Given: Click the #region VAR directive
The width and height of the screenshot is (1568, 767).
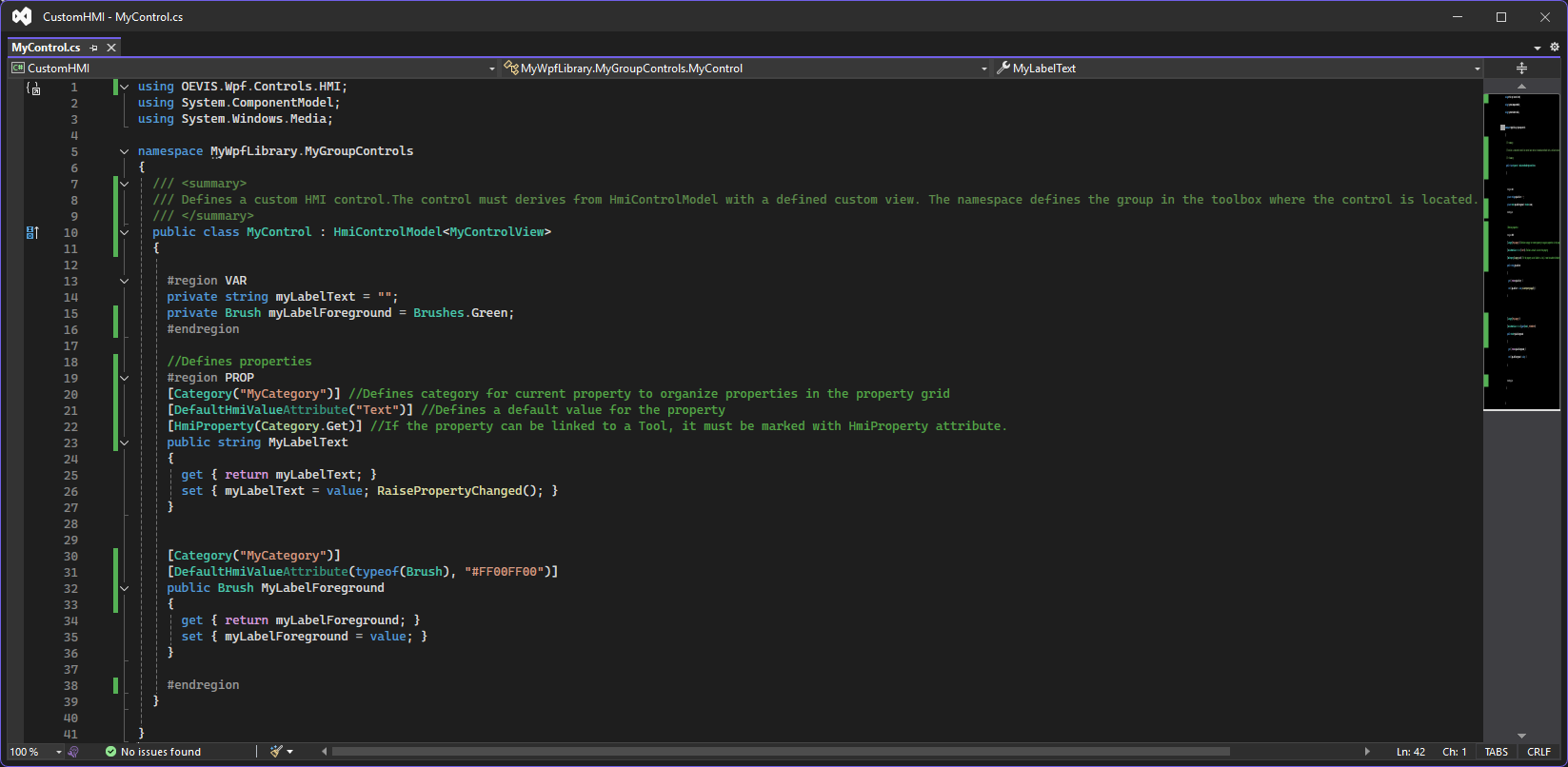Looking at the screenshot, I should tap(207, 281).
